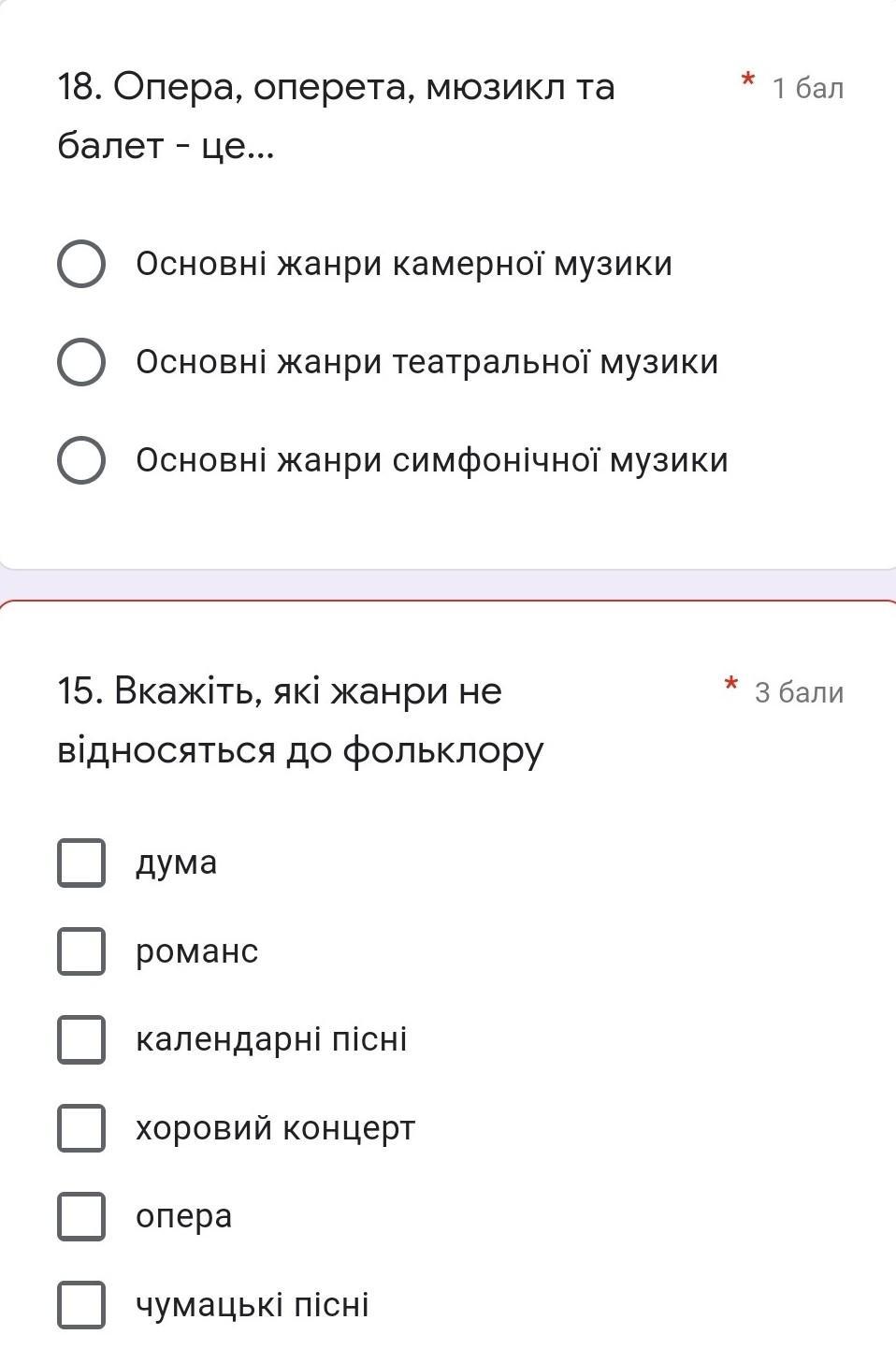896x1349 pixels.
Task: Click the 'Основні жанри камерної музики' label text
Action: coord(404,264)
